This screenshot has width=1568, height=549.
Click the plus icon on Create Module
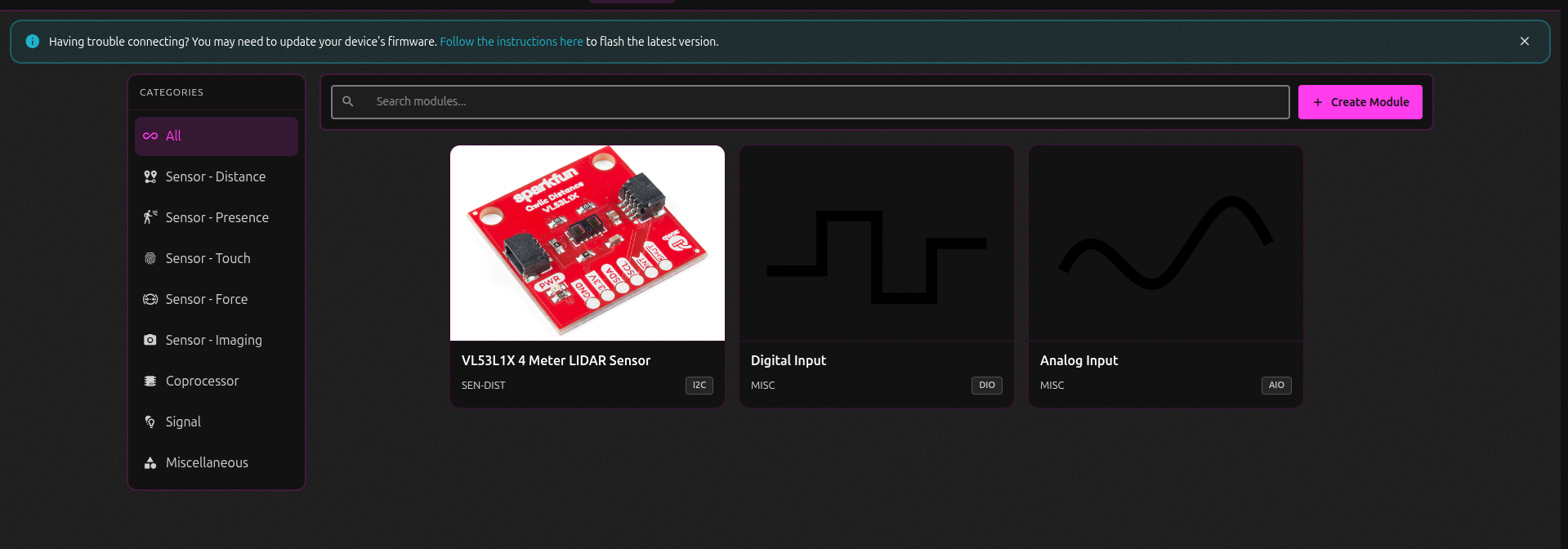click(x=1318, y=102)
